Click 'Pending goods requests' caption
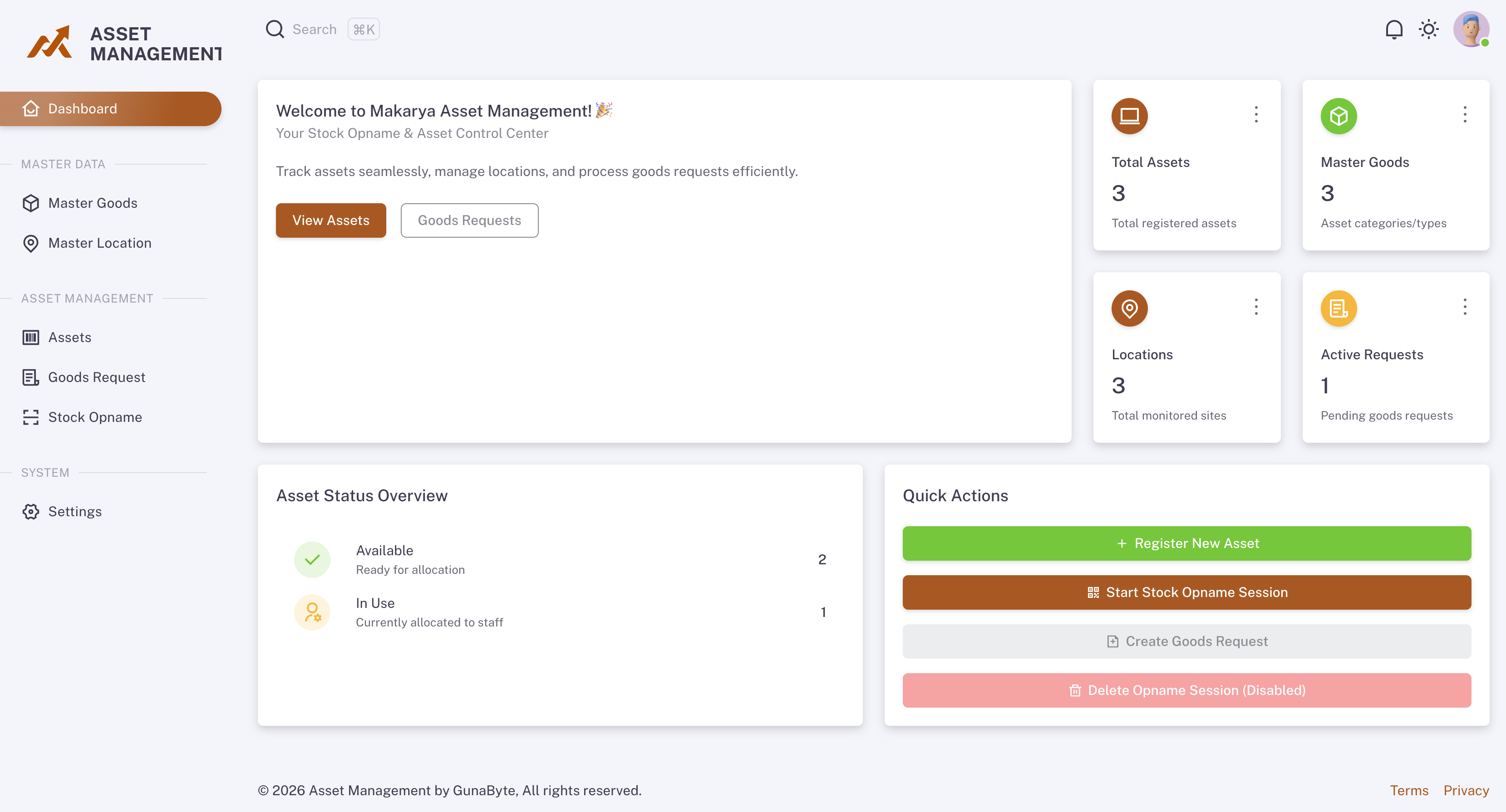1506x812 pixels. coord(1387,416)
